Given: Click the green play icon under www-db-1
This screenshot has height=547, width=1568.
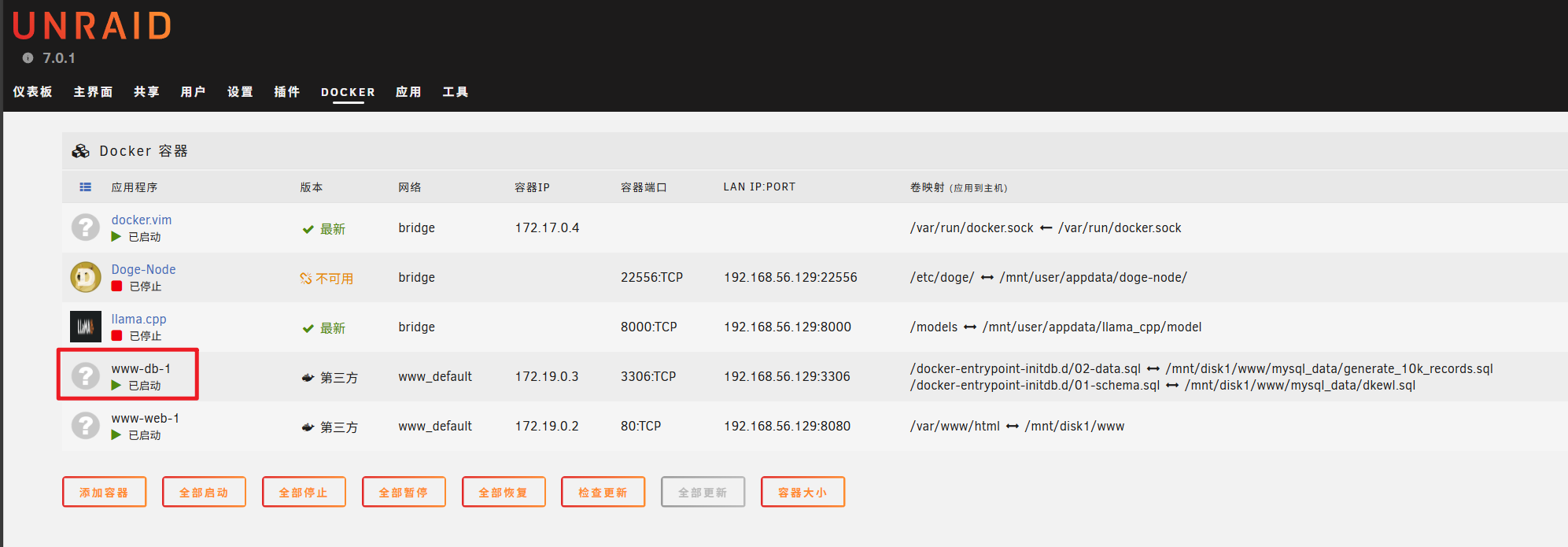Looking at the screenshot, I should pyautogui.click(x=116, y=386).
